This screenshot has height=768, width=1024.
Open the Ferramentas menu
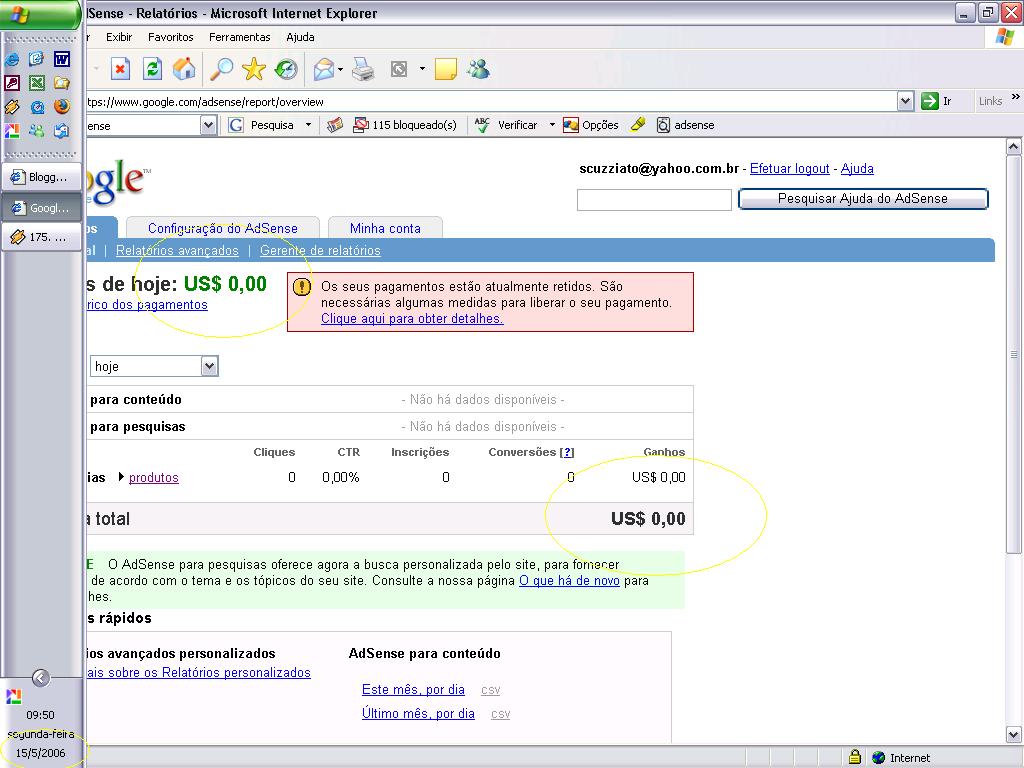tap(240, 37)
